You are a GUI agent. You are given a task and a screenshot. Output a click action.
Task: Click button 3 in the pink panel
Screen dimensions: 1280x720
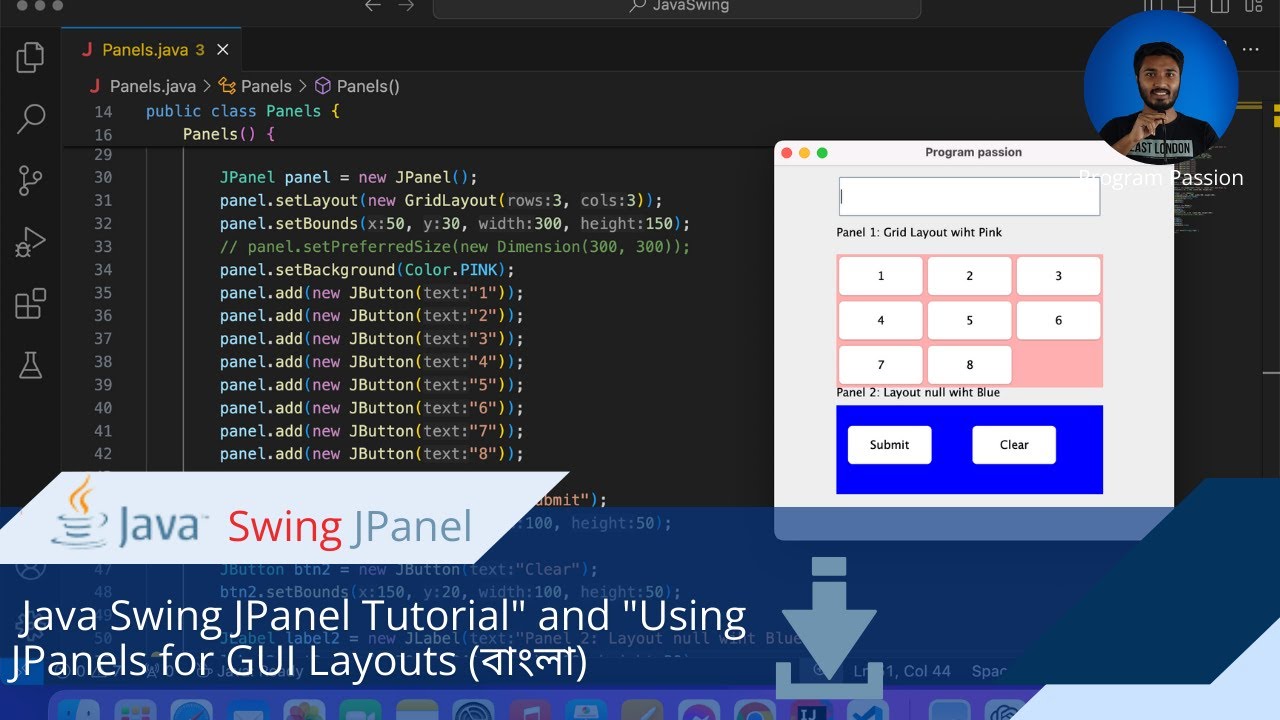1058,276
